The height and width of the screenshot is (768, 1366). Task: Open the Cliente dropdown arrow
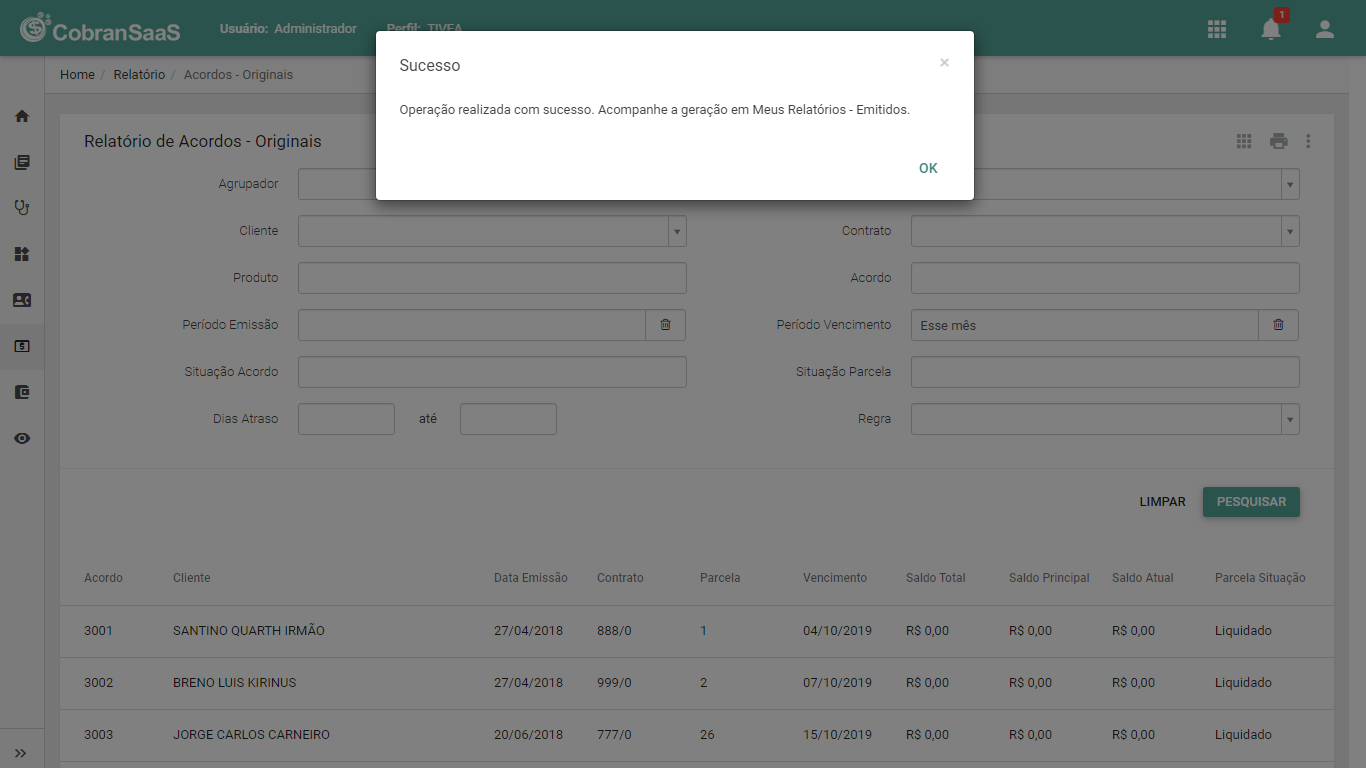pos(677,231)
